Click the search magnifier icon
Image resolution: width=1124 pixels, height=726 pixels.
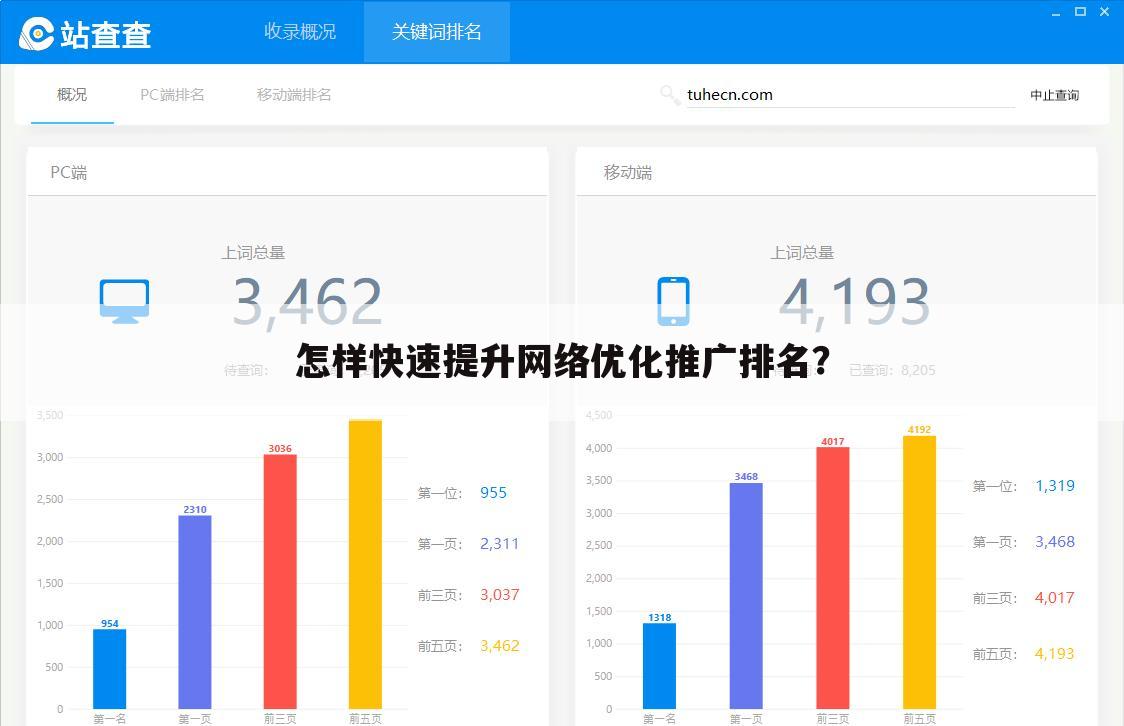pyautogui.click(x=668, y=95)
